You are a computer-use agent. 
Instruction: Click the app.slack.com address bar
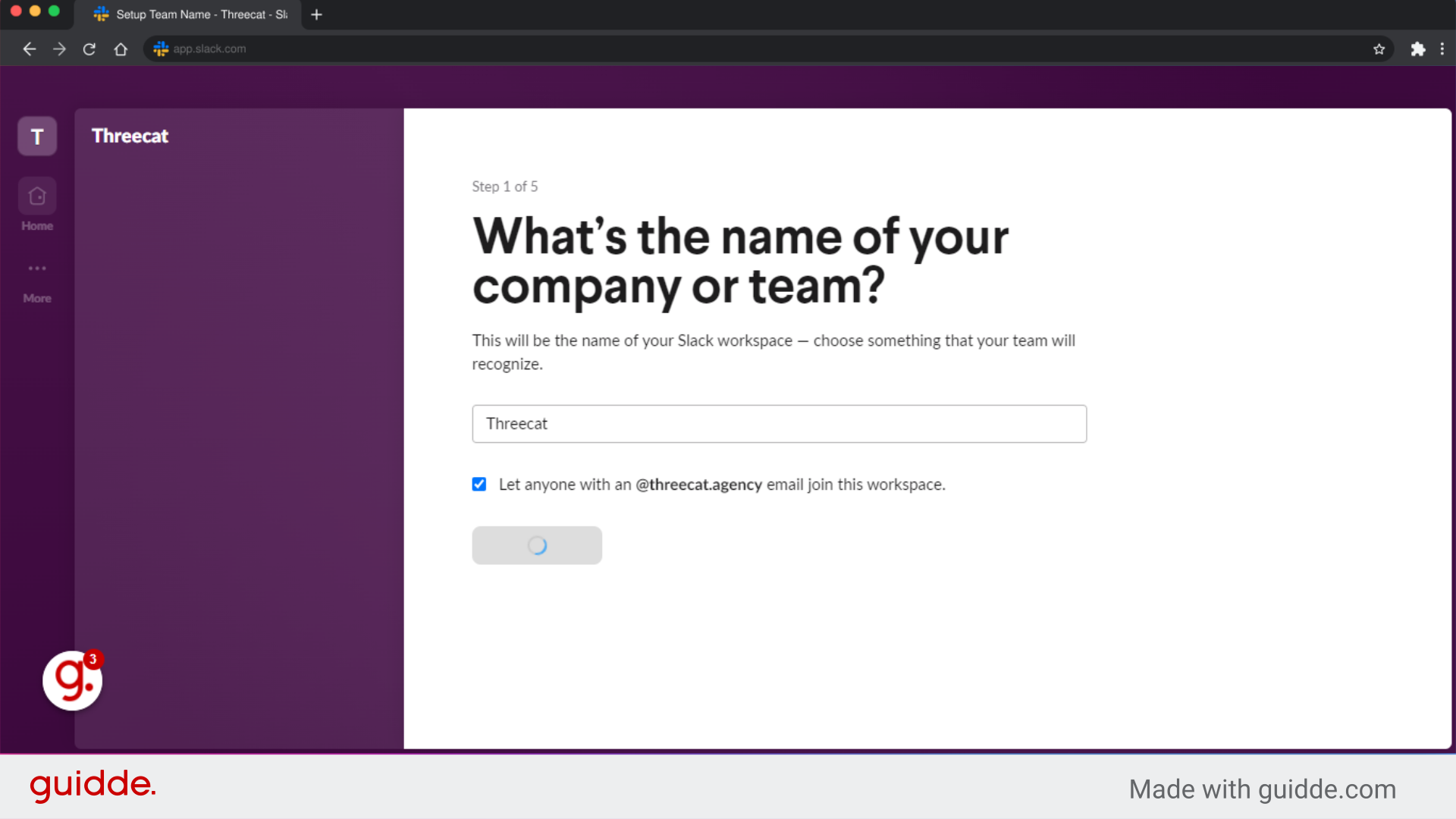(x=210, y=49)
